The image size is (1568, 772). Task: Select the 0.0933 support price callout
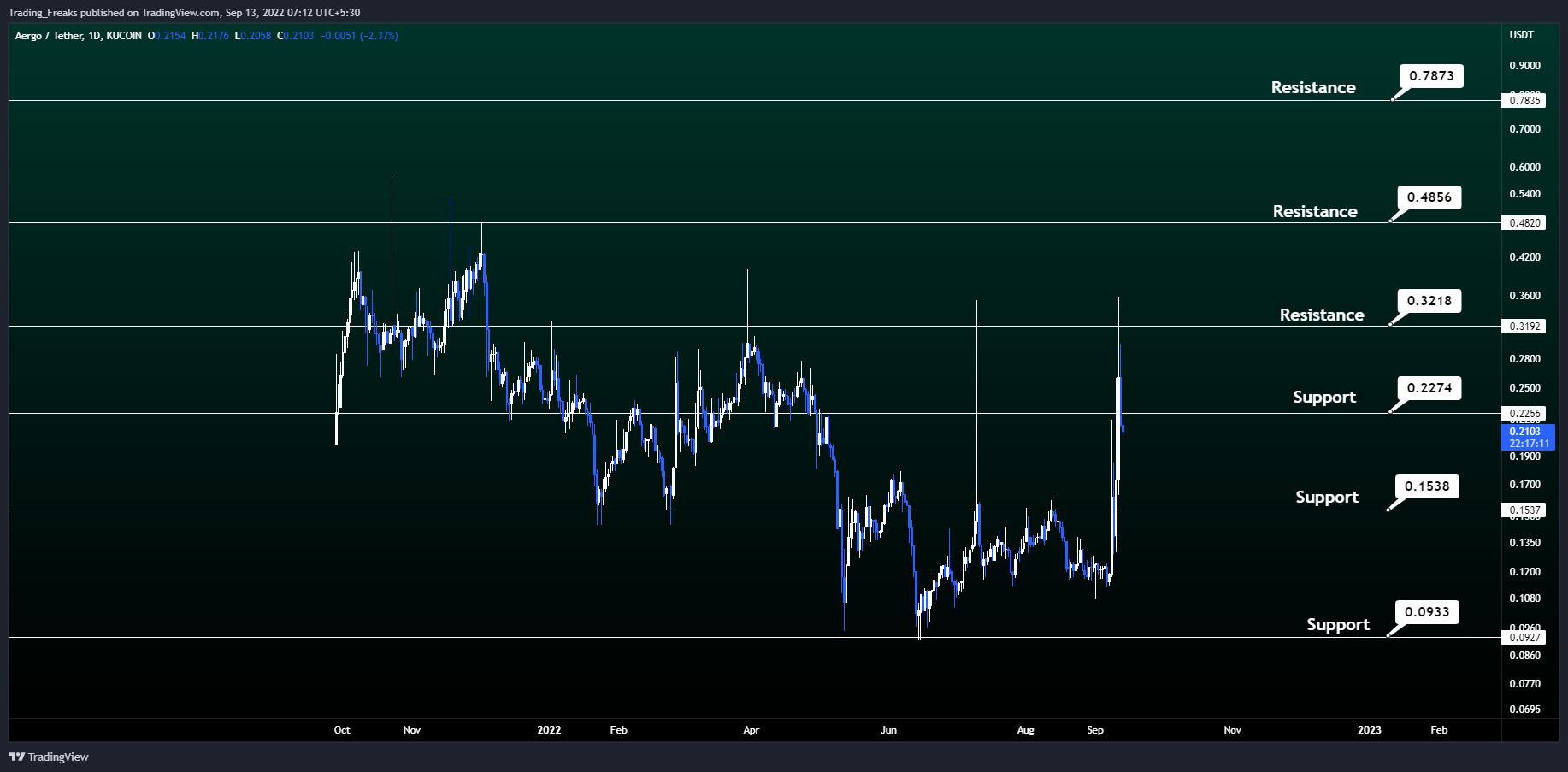[x=1427, y=612]
